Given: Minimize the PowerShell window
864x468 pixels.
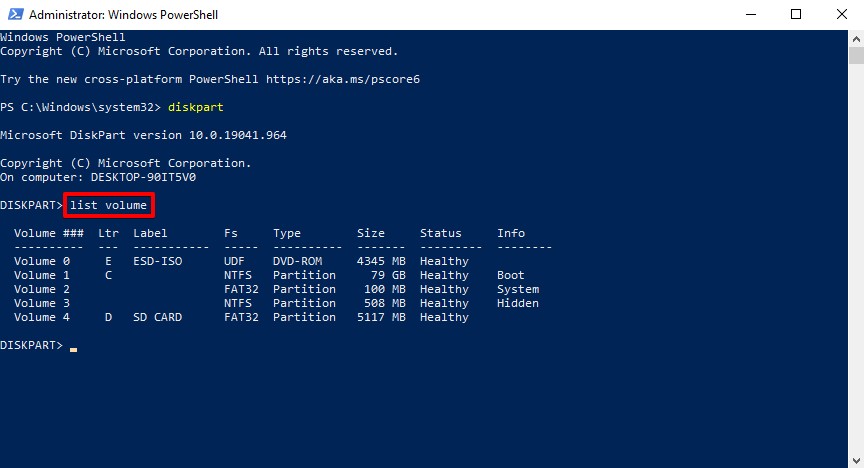Looking at the screenshot, I should tap(749, 15).
